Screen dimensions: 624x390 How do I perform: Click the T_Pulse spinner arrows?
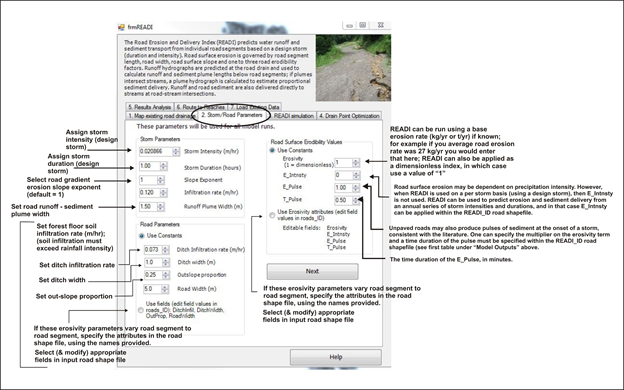click(x=356, y=200)
